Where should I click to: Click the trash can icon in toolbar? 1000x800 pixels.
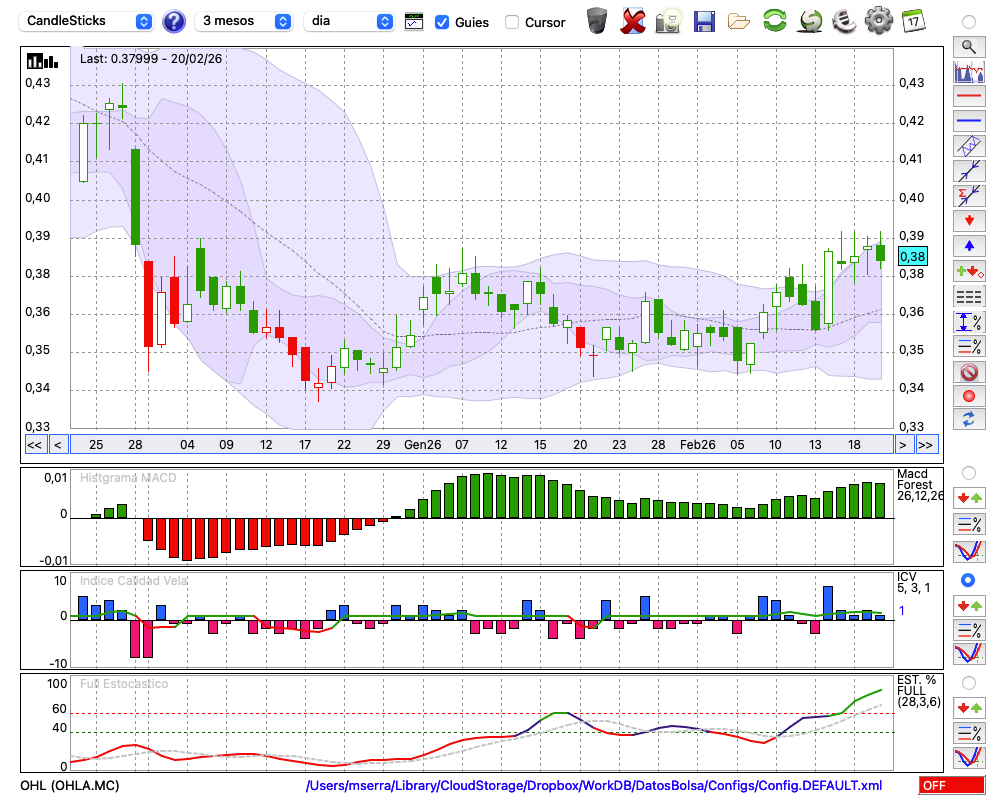597,20
